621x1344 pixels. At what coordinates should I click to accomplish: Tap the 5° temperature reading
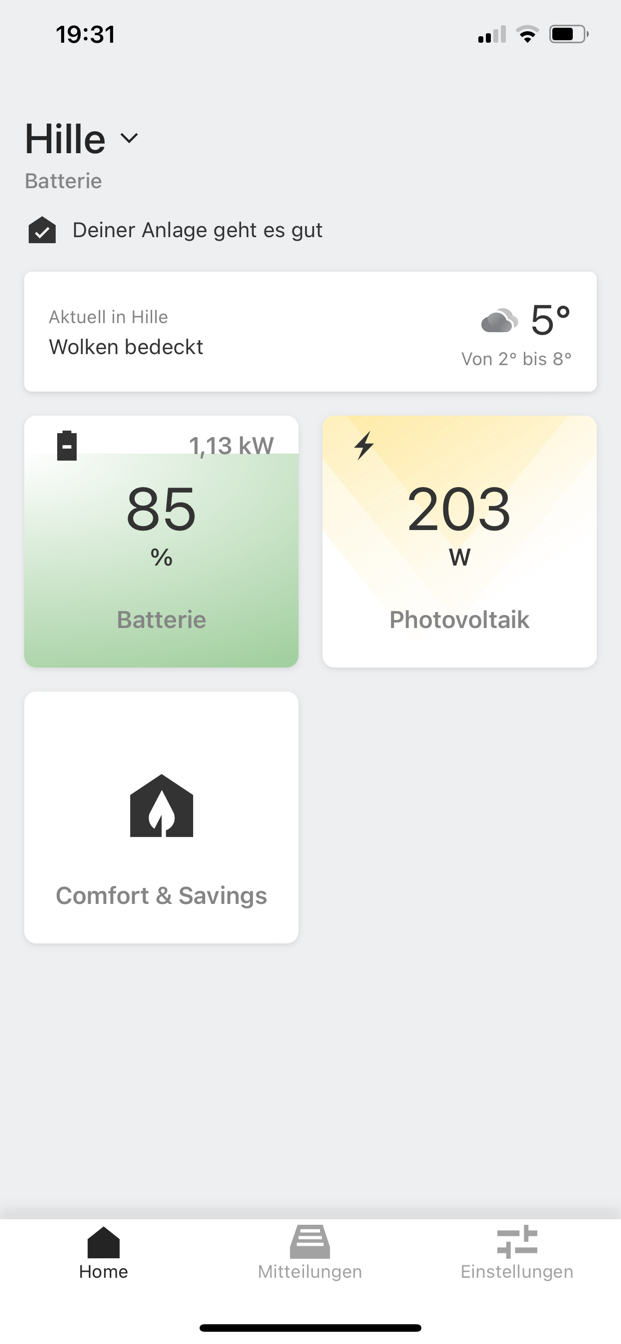coord(551,321)
